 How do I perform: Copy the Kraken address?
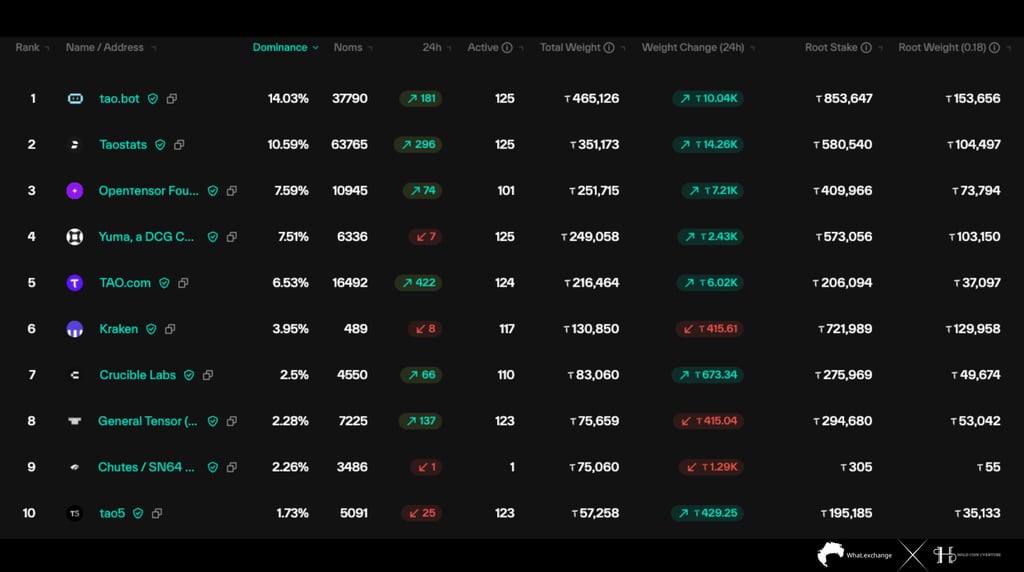pyautogui.click(x=170, y=329)
